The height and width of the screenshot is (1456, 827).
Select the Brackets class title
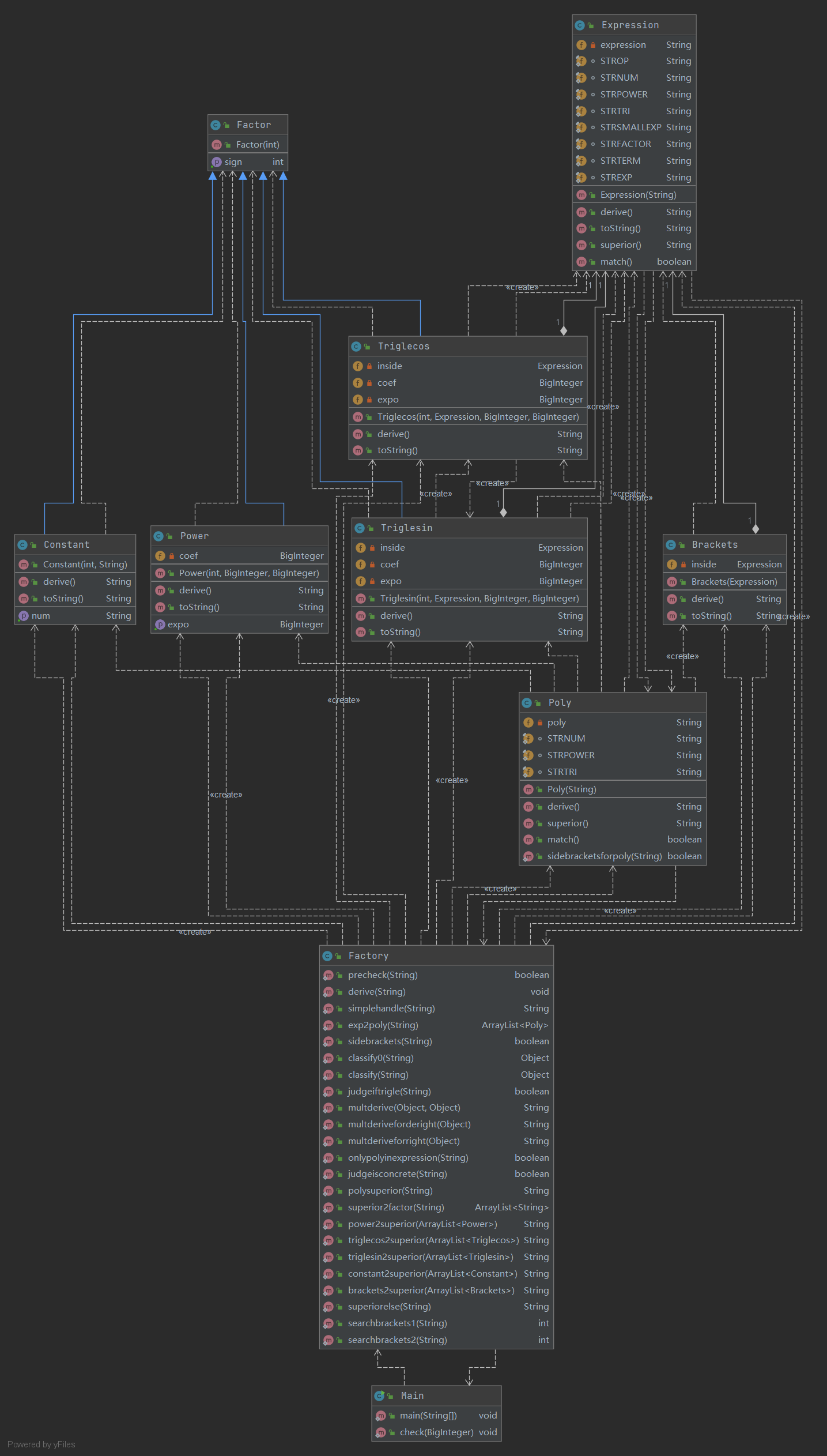(715, 545)
